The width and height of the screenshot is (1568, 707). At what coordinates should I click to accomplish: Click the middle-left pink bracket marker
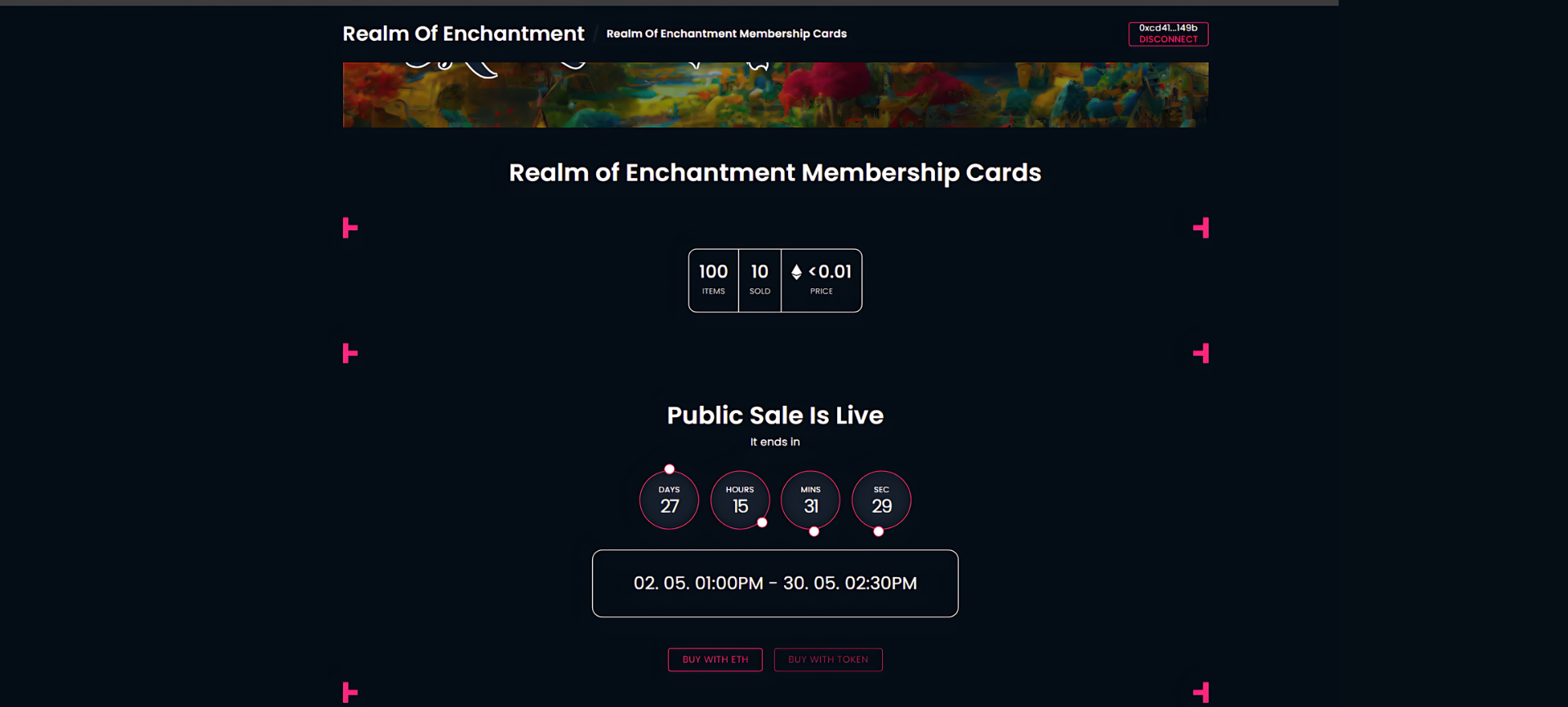(350, 353)
